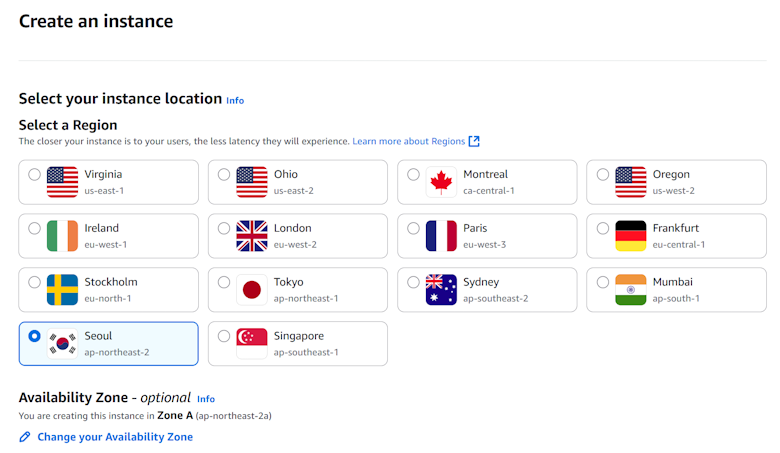
Task: Select the Mumbai ap-south-1 radio button
Action: (x=603, y=282)
